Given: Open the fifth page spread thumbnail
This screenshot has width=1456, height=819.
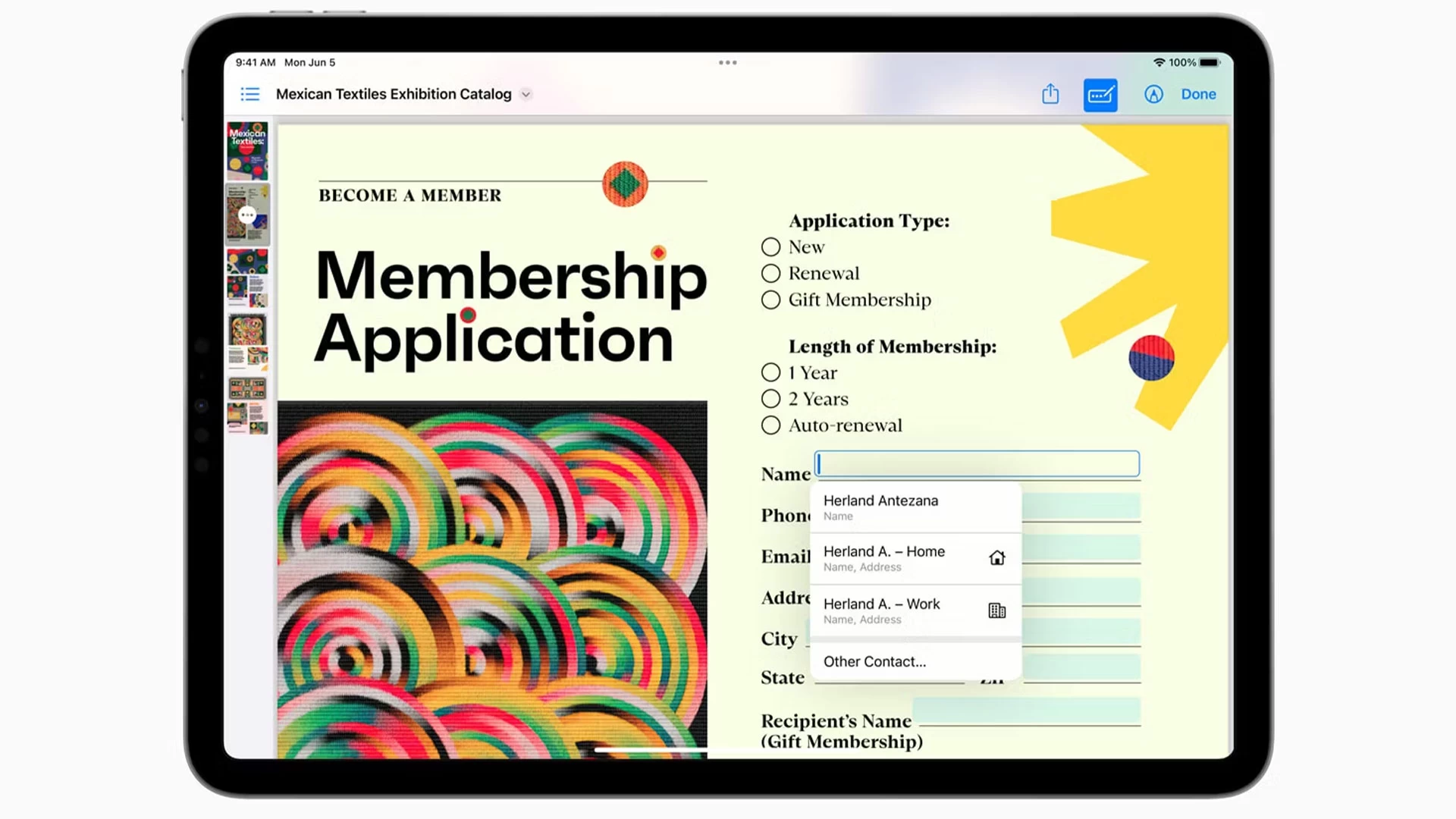Looking at the screenshot, I should 247,405.
